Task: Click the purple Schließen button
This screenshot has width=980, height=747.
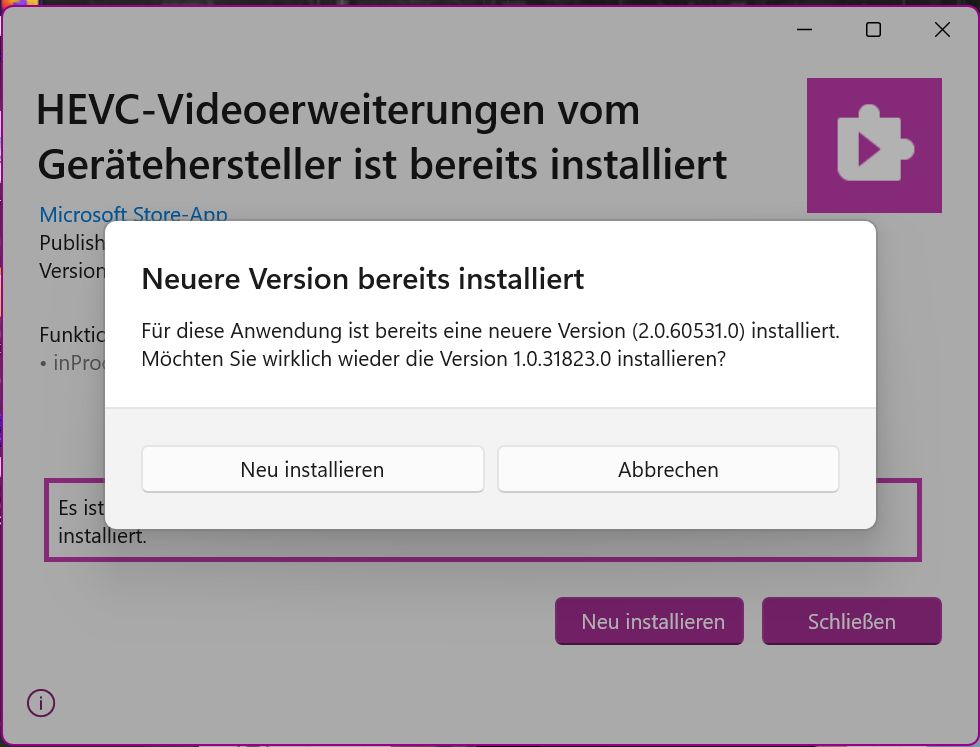Action: tap(851, 621)
